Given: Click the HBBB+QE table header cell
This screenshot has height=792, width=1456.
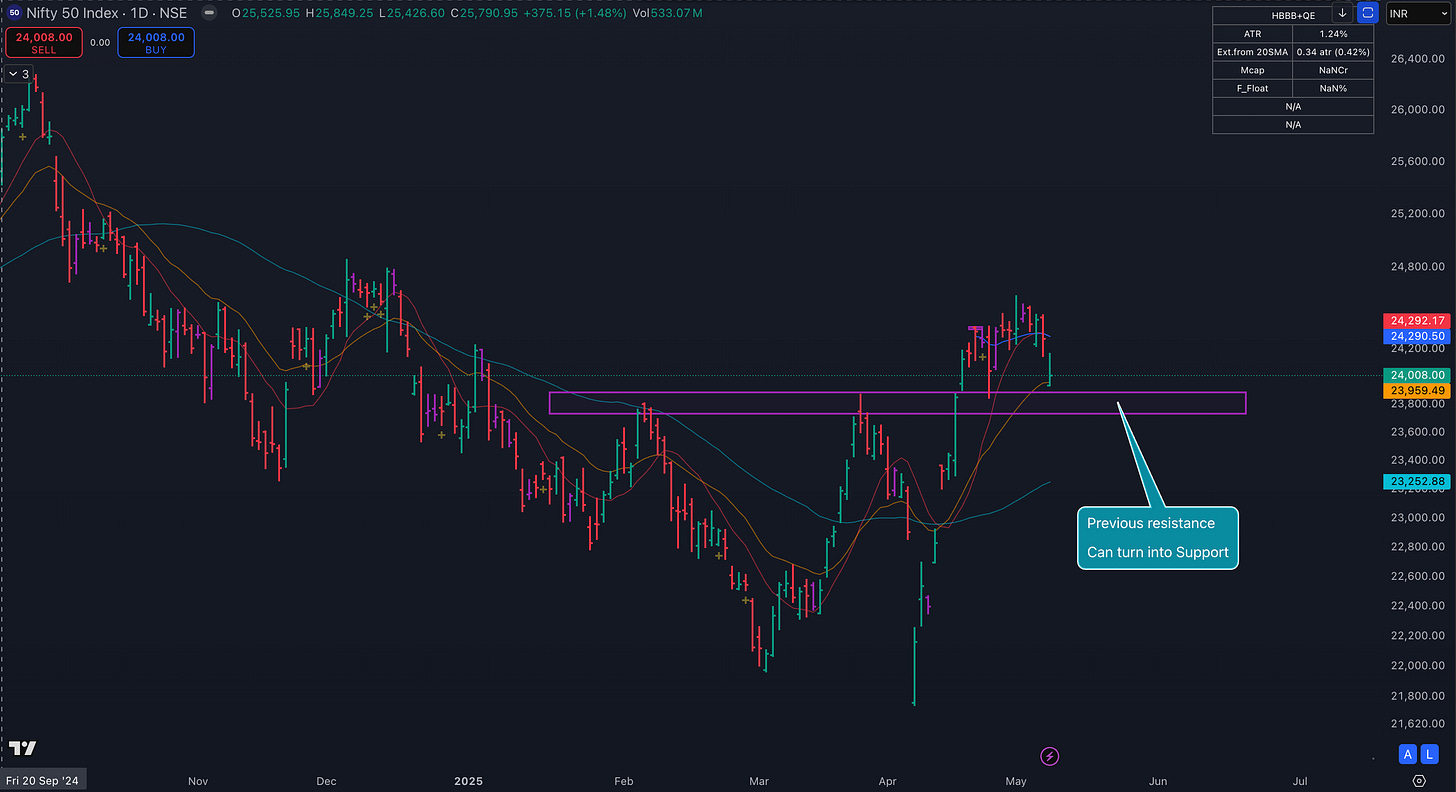Looking at the screenshot, I should pos(1293,15).
